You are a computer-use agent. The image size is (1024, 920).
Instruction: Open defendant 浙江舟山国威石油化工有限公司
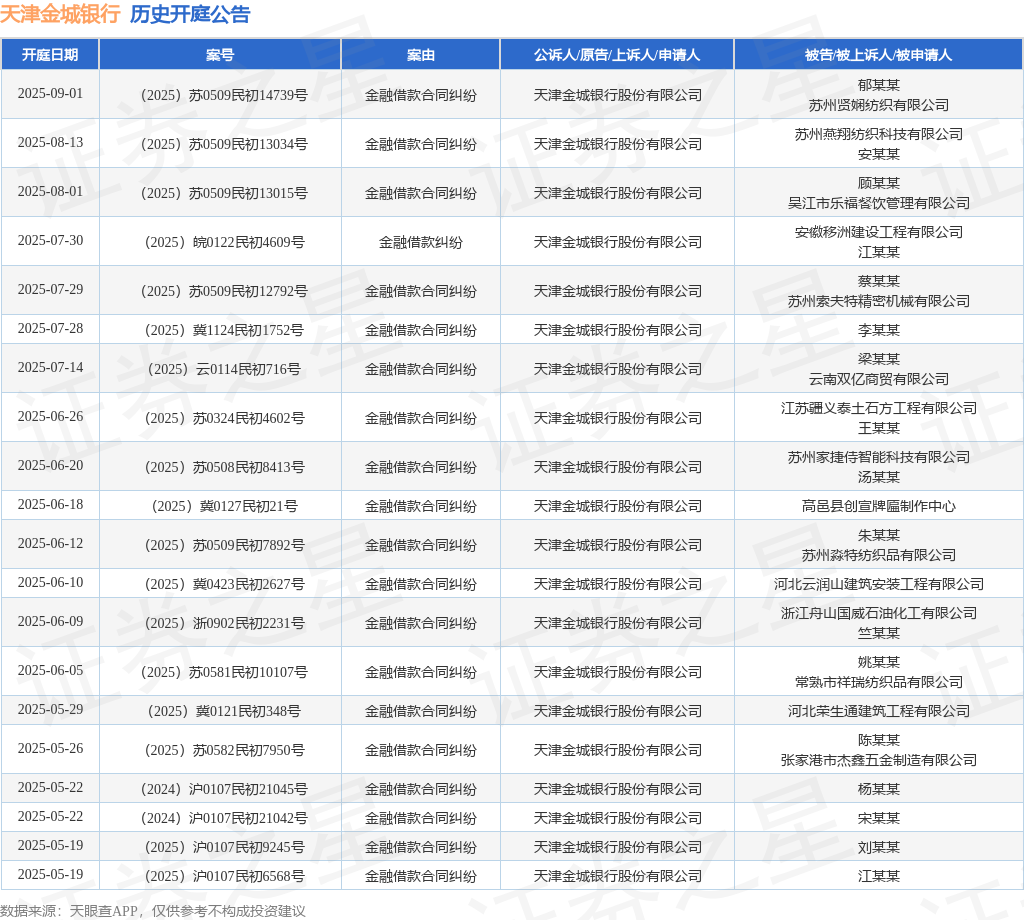click(x=878, y=613)
